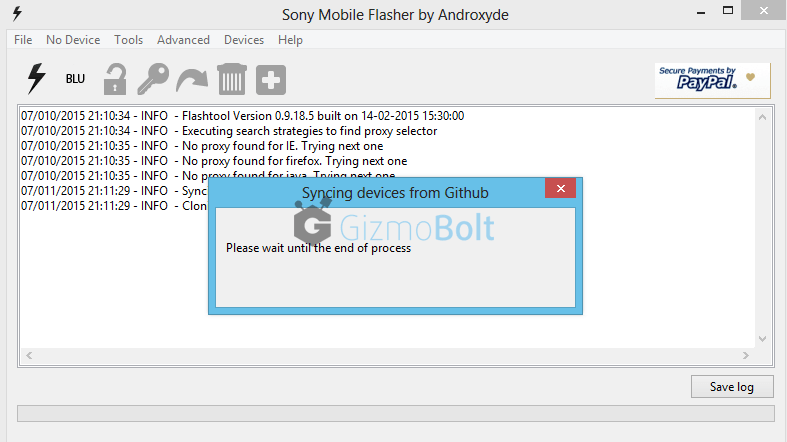Click the log horizontal scroll right arrow
This screenshot has width=787, height=442.
tap(746, 355)
